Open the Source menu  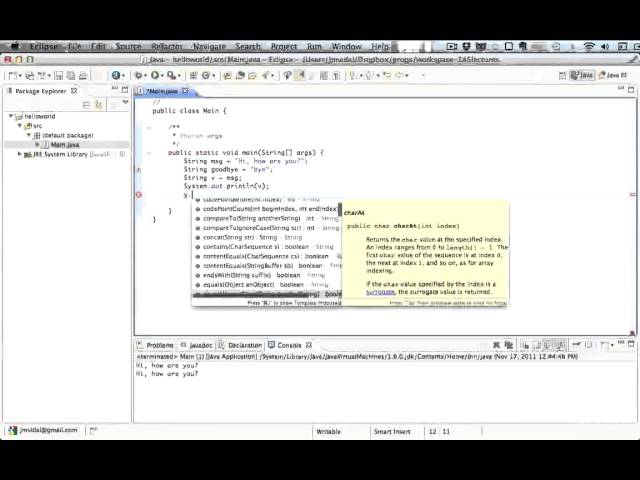tap(128, 47)
